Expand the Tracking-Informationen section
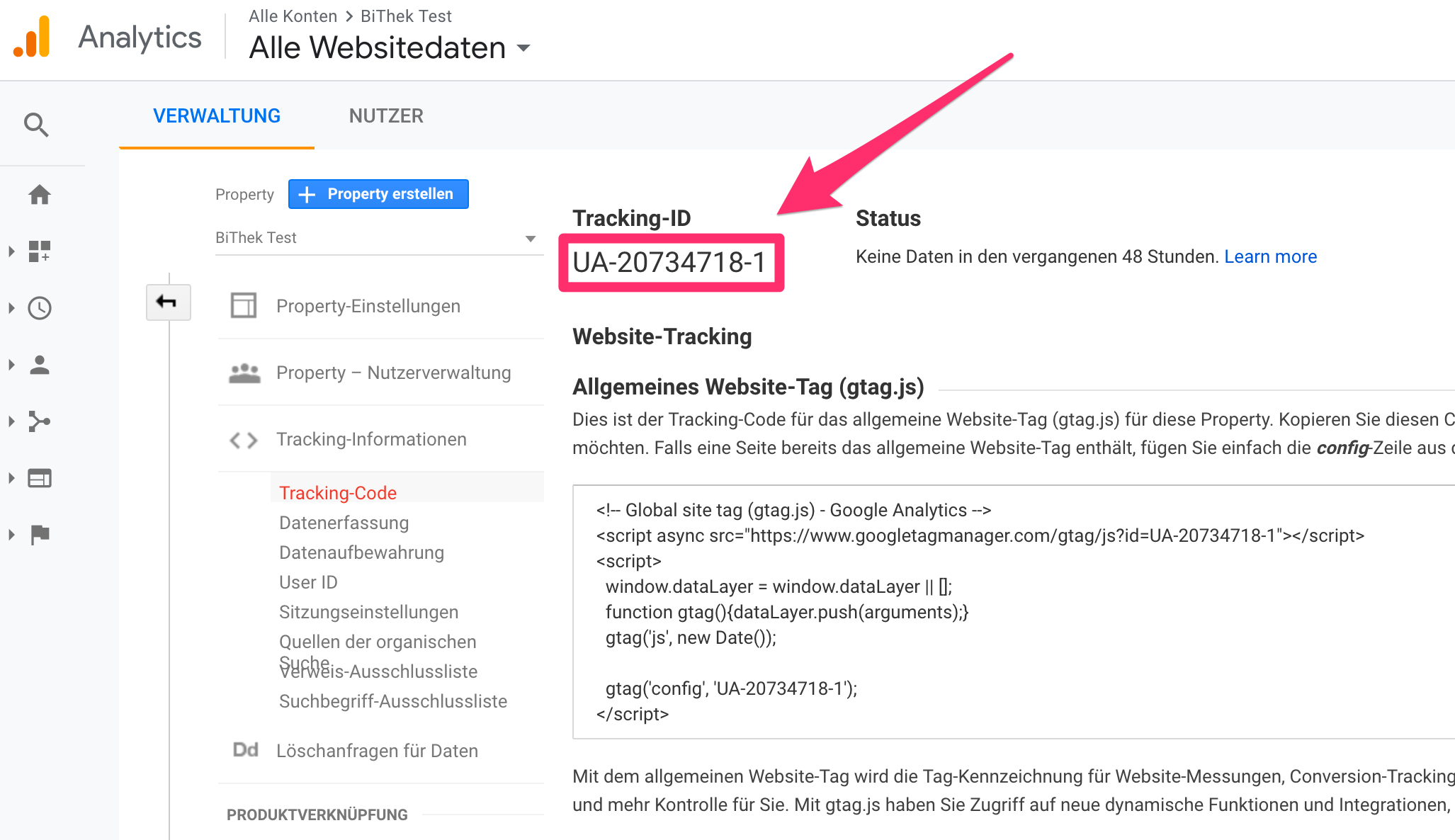This screenshot has height=840, width=1455. (x=371, y=439)
